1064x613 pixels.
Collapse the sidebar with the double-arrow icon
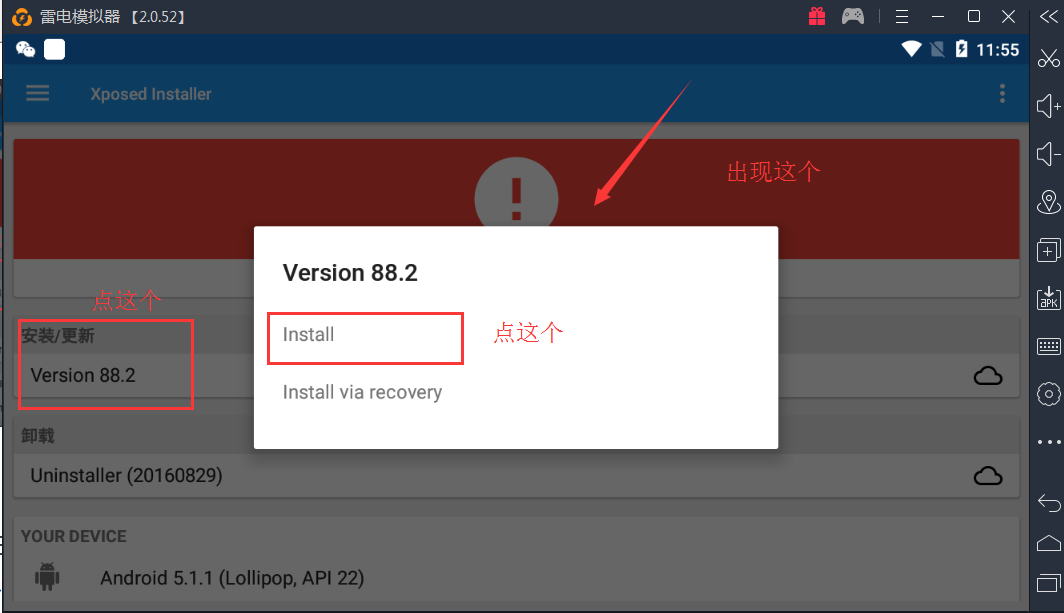click(x=1048, y=16)
